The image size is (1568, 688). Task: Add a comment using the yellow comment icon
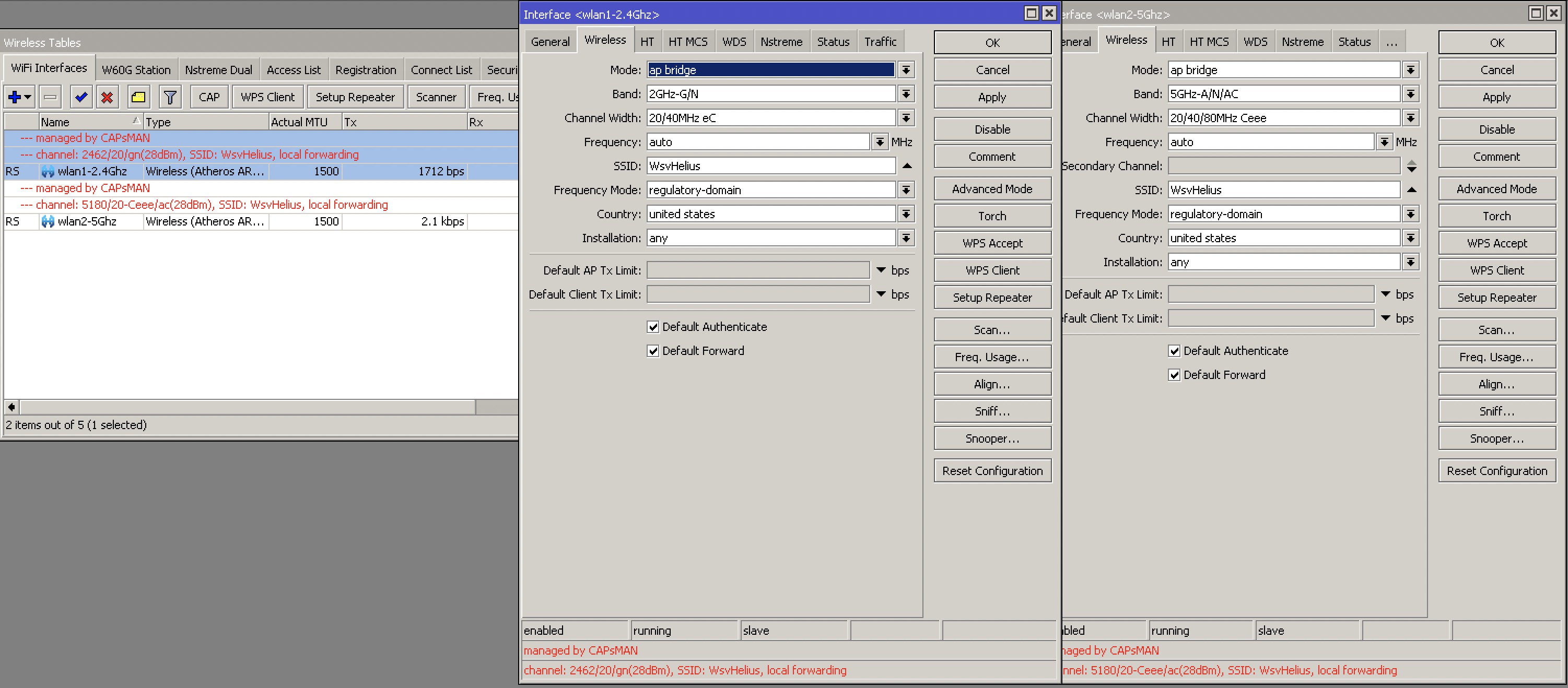coord(138,97)
